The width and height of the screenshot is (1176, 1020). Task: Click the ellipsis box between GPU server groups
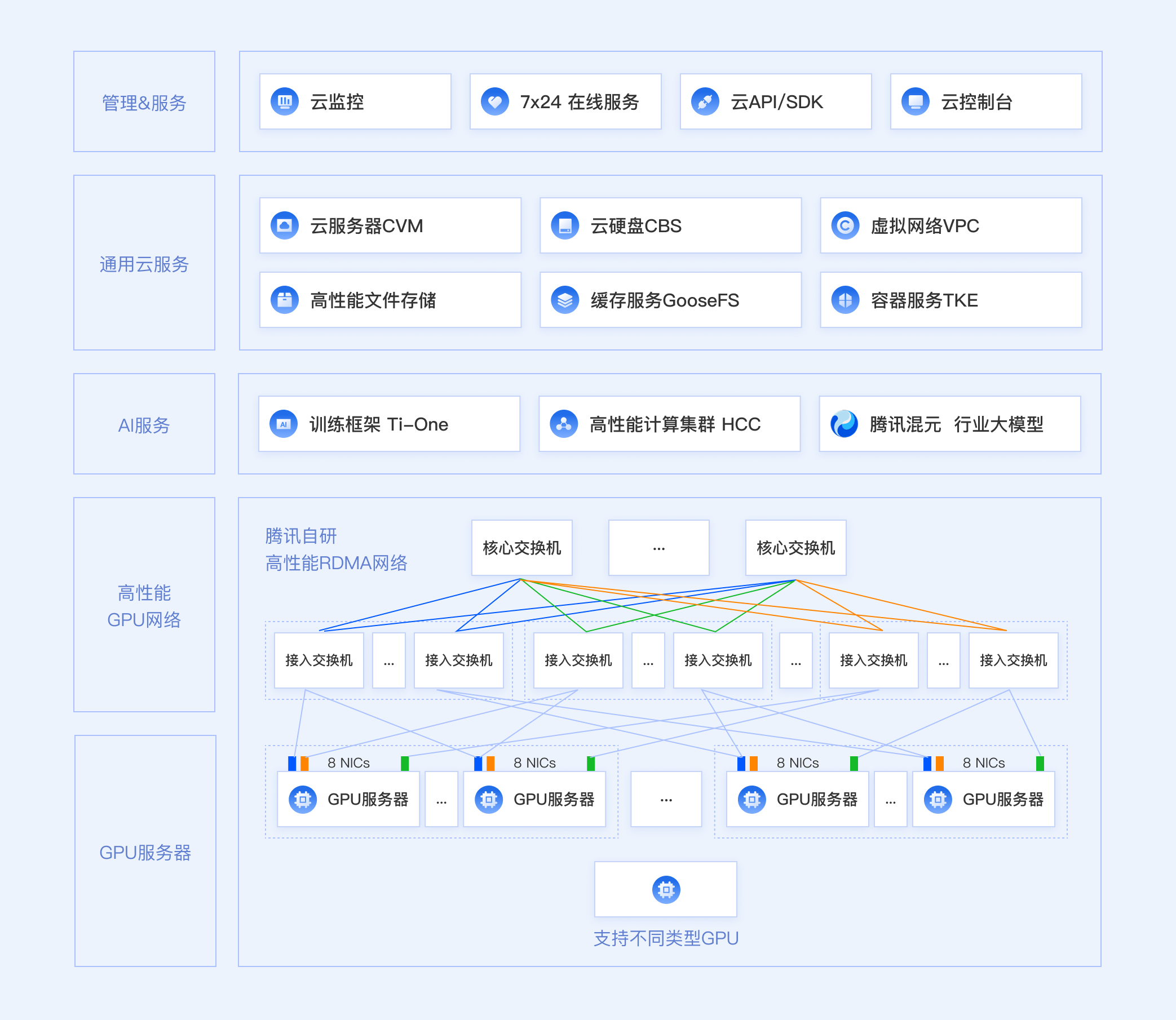point(665,799)
